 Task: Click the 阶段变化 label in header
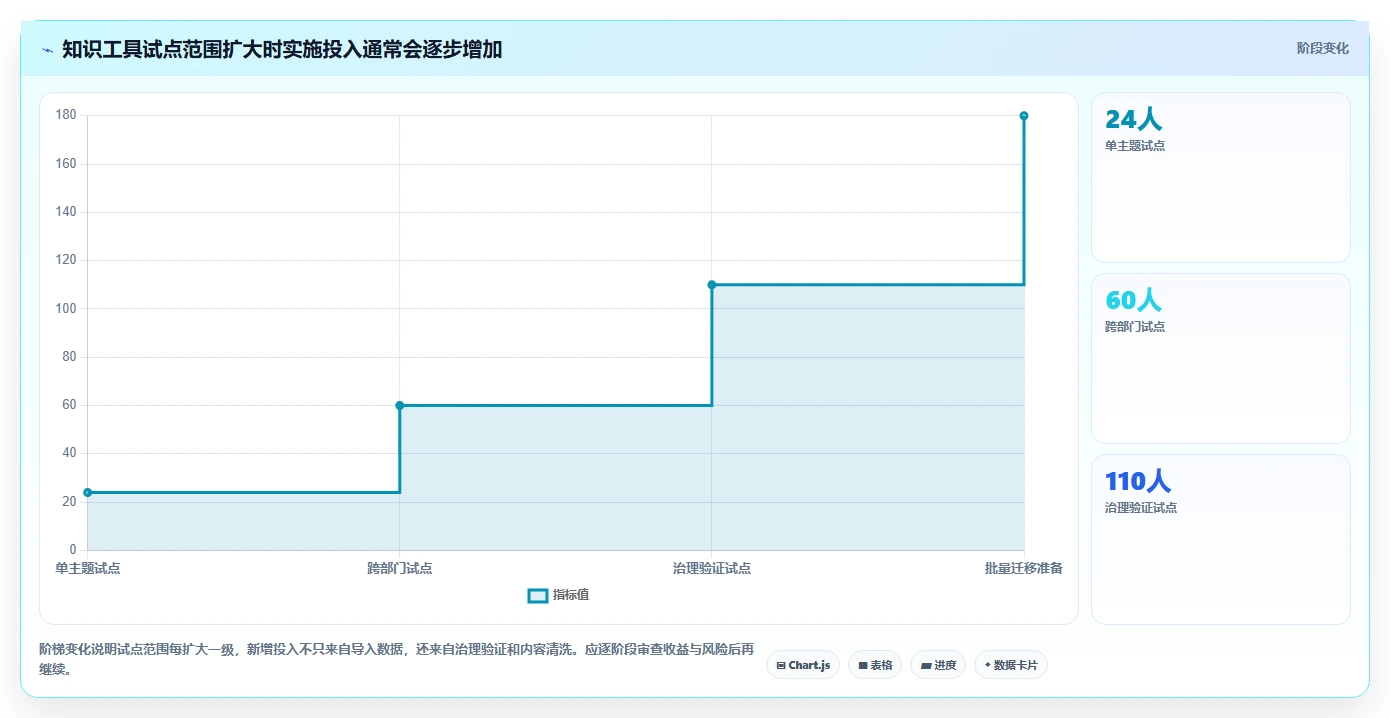click(x=1323, y=48)
